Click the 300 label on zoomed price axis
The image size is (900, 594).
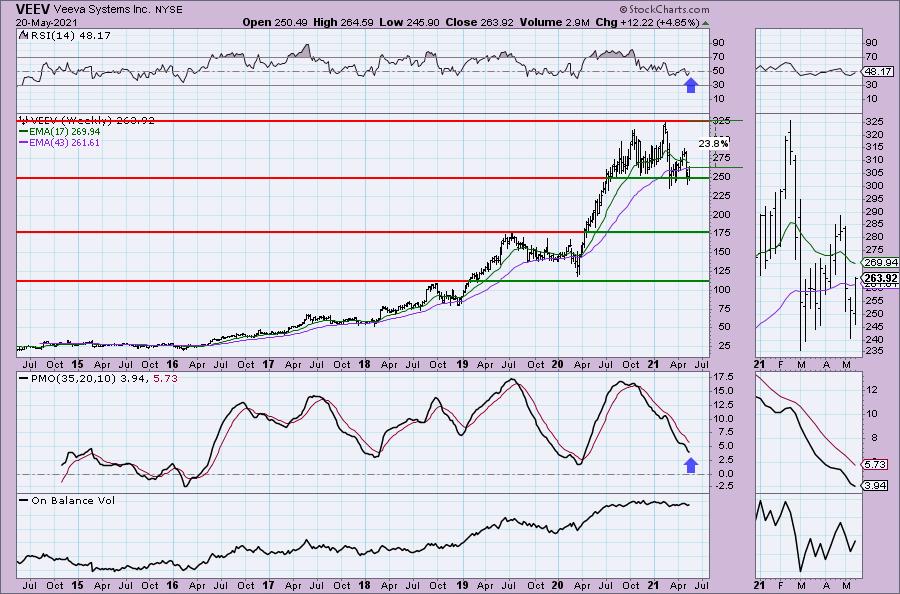pos(874,185)
